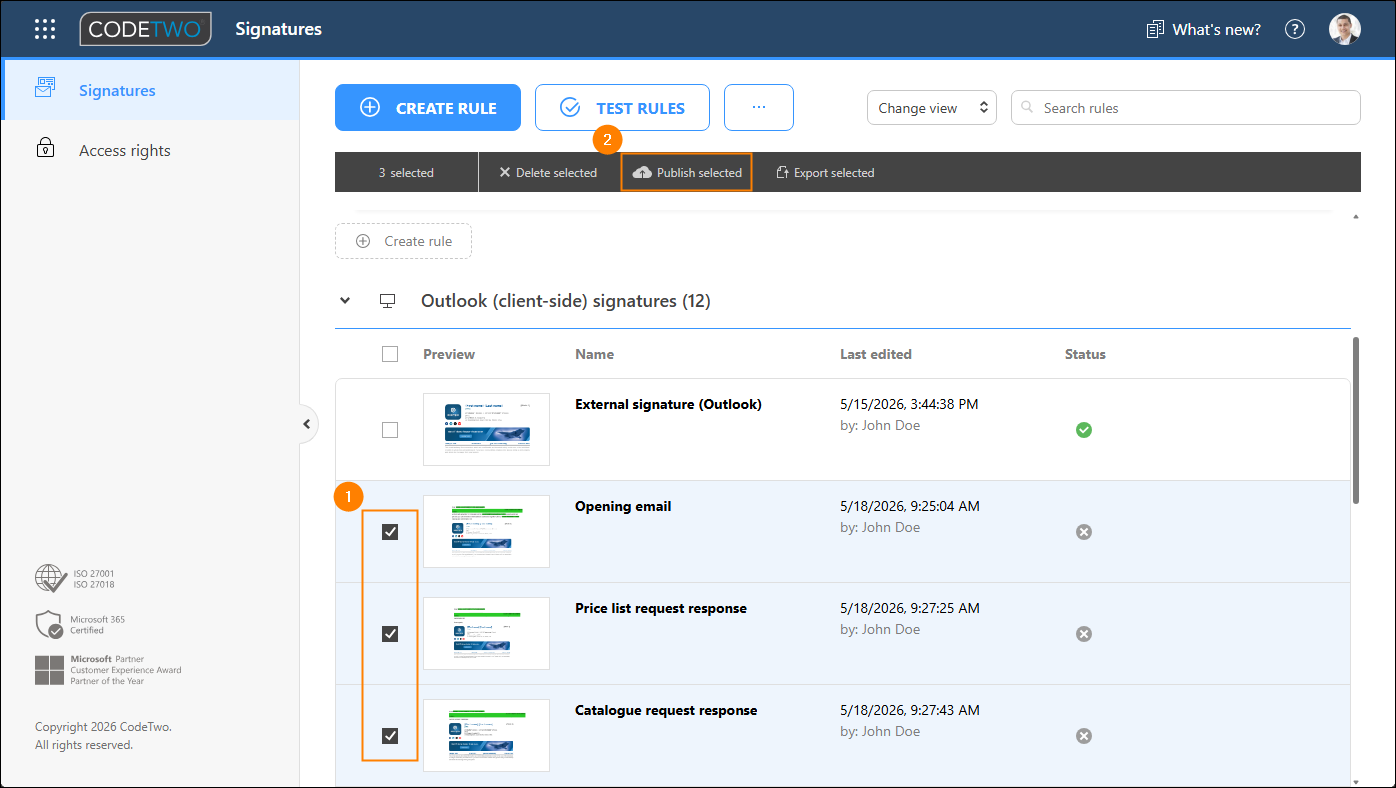Viewport: 1396px width, 788px height.
Task: Click the rule name Price list request response
Action: (661, 608)
